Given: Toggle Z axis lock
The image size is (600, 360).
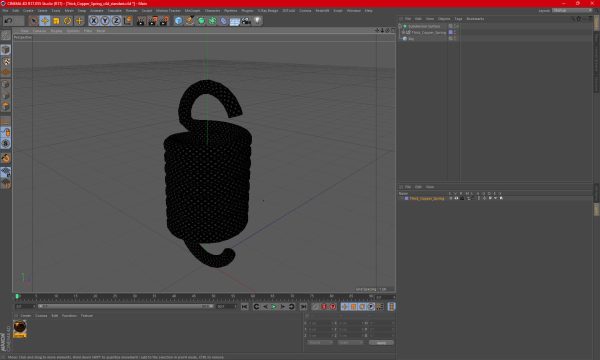Looking at the screenshot, I should tap(116, 21).
